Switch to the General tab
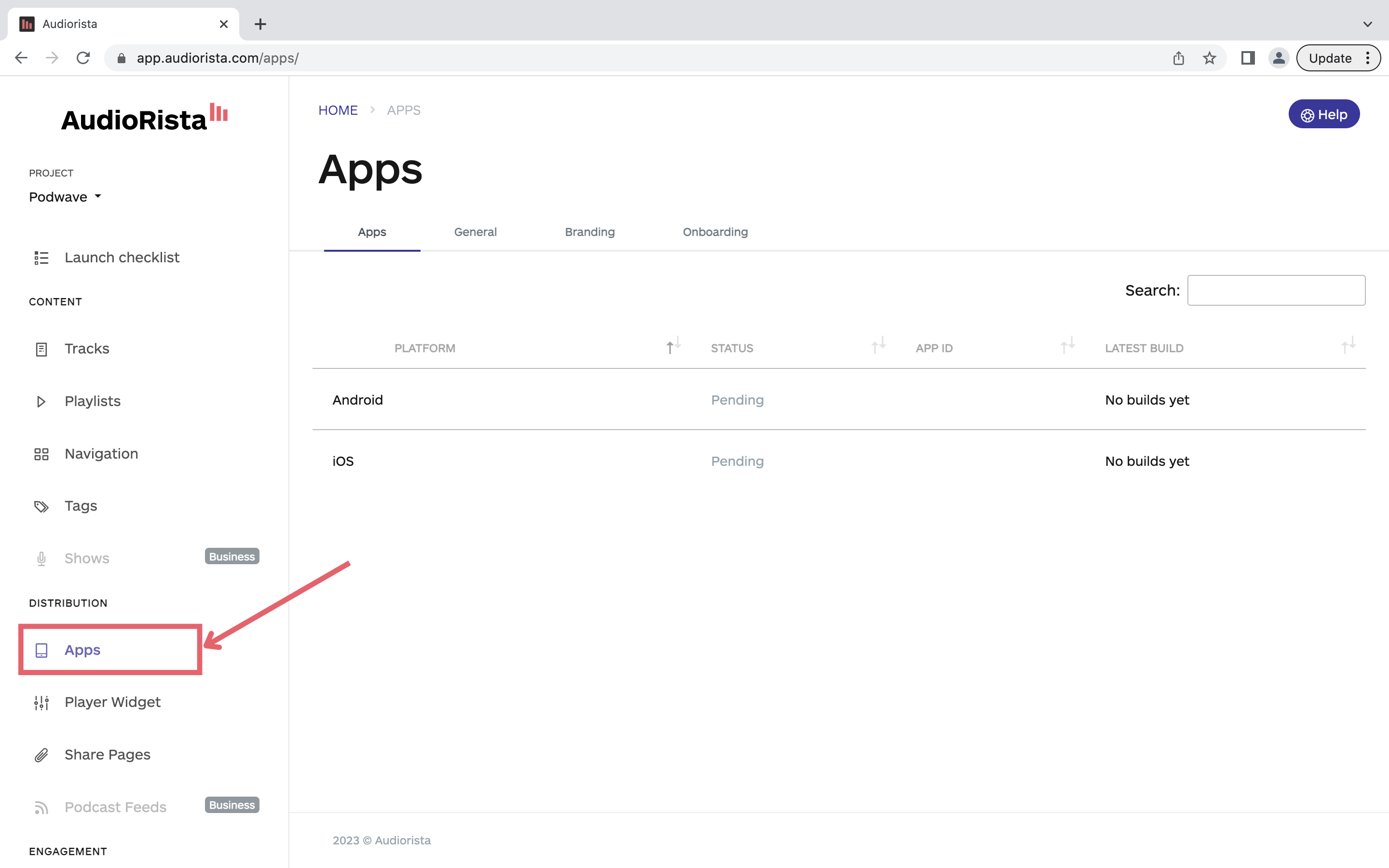This screenshot has height=868, width=1389. [x=475, y=232]
